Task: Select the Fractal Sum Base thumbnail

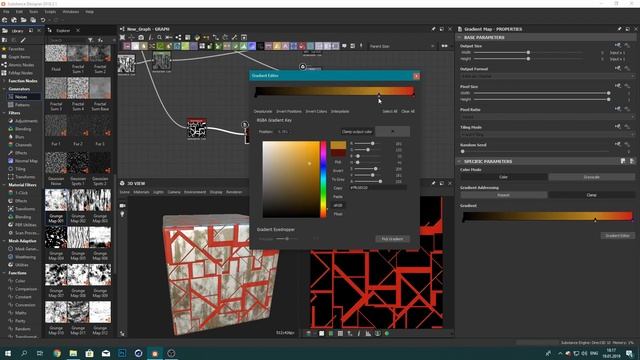Action: coord(100,88)
